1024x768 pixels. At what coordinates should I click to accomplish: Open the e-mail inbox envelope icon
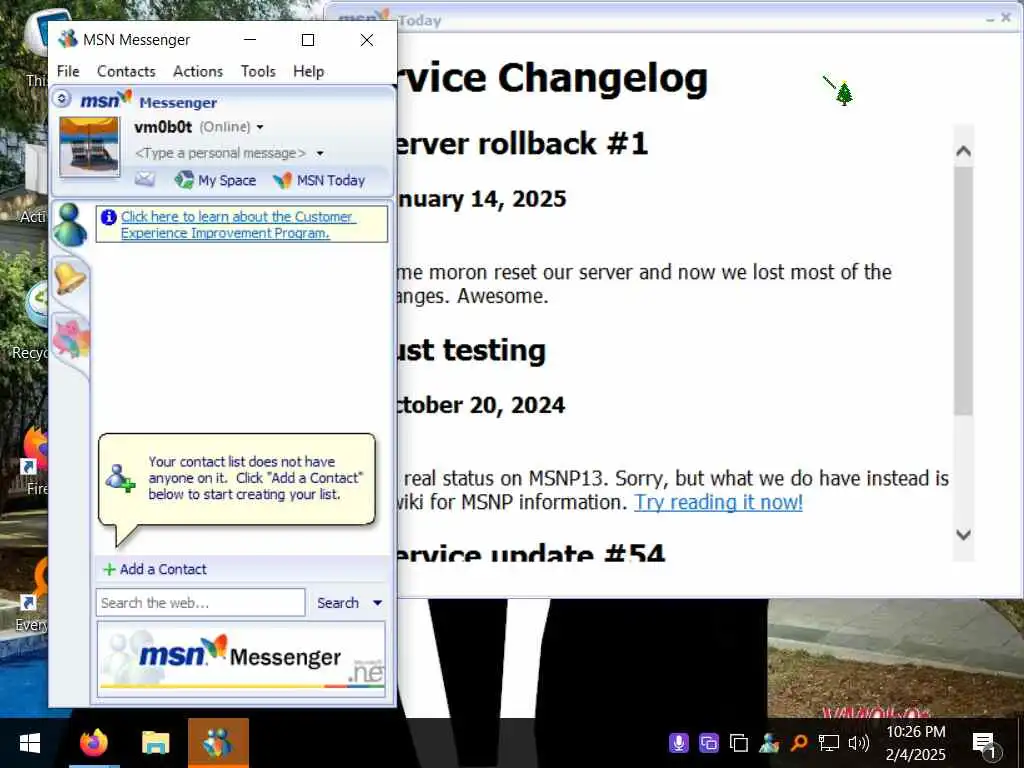145,179
